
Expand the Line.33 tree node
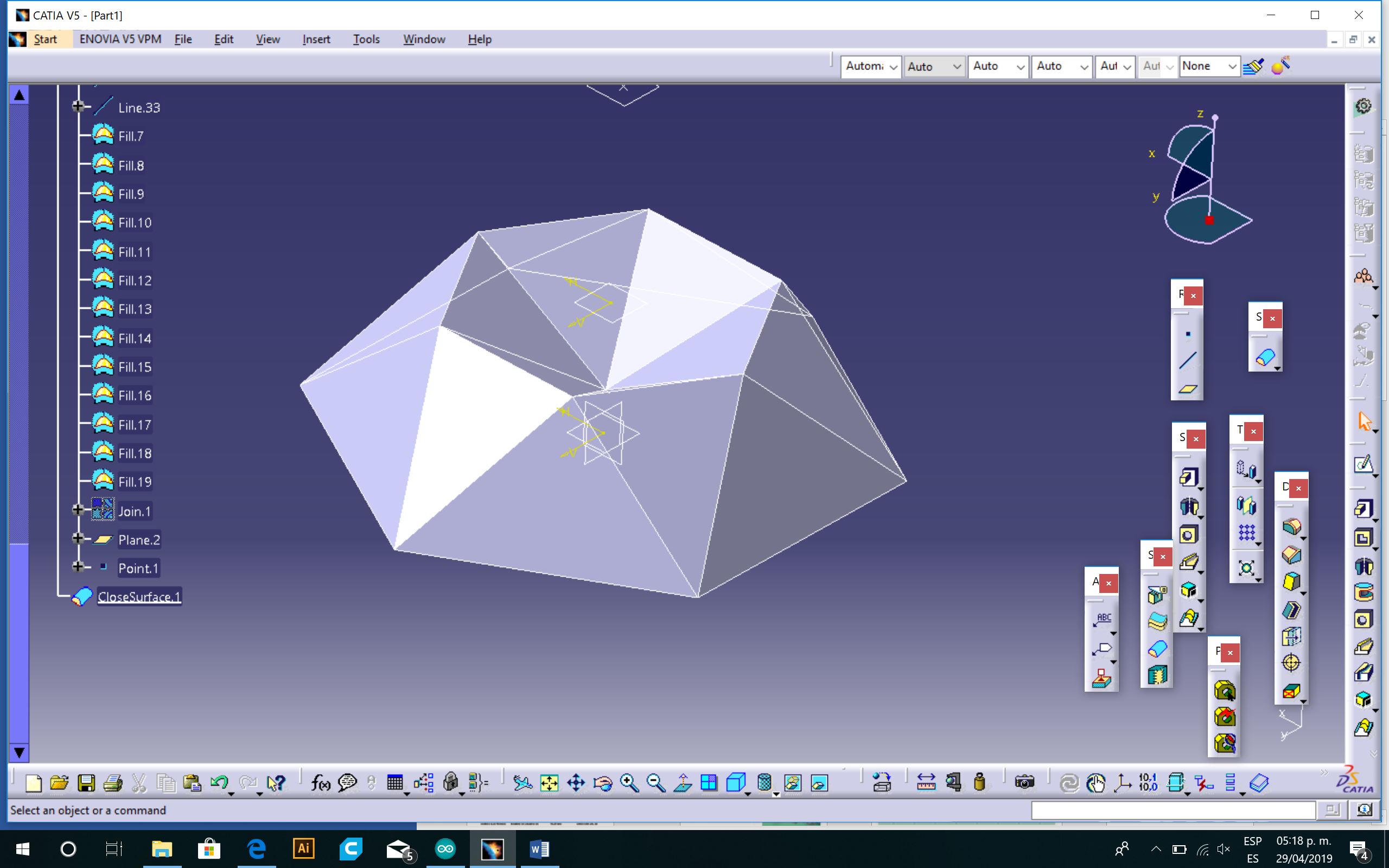point(78,106)
